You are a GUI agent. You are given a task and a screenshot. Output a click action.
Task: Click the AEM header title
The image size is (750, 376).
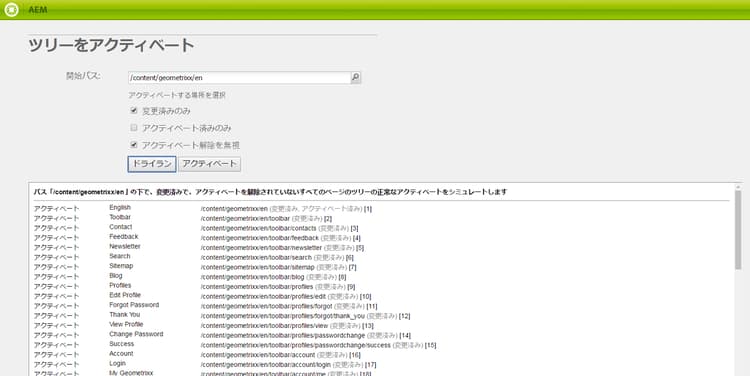coord(38,10)
